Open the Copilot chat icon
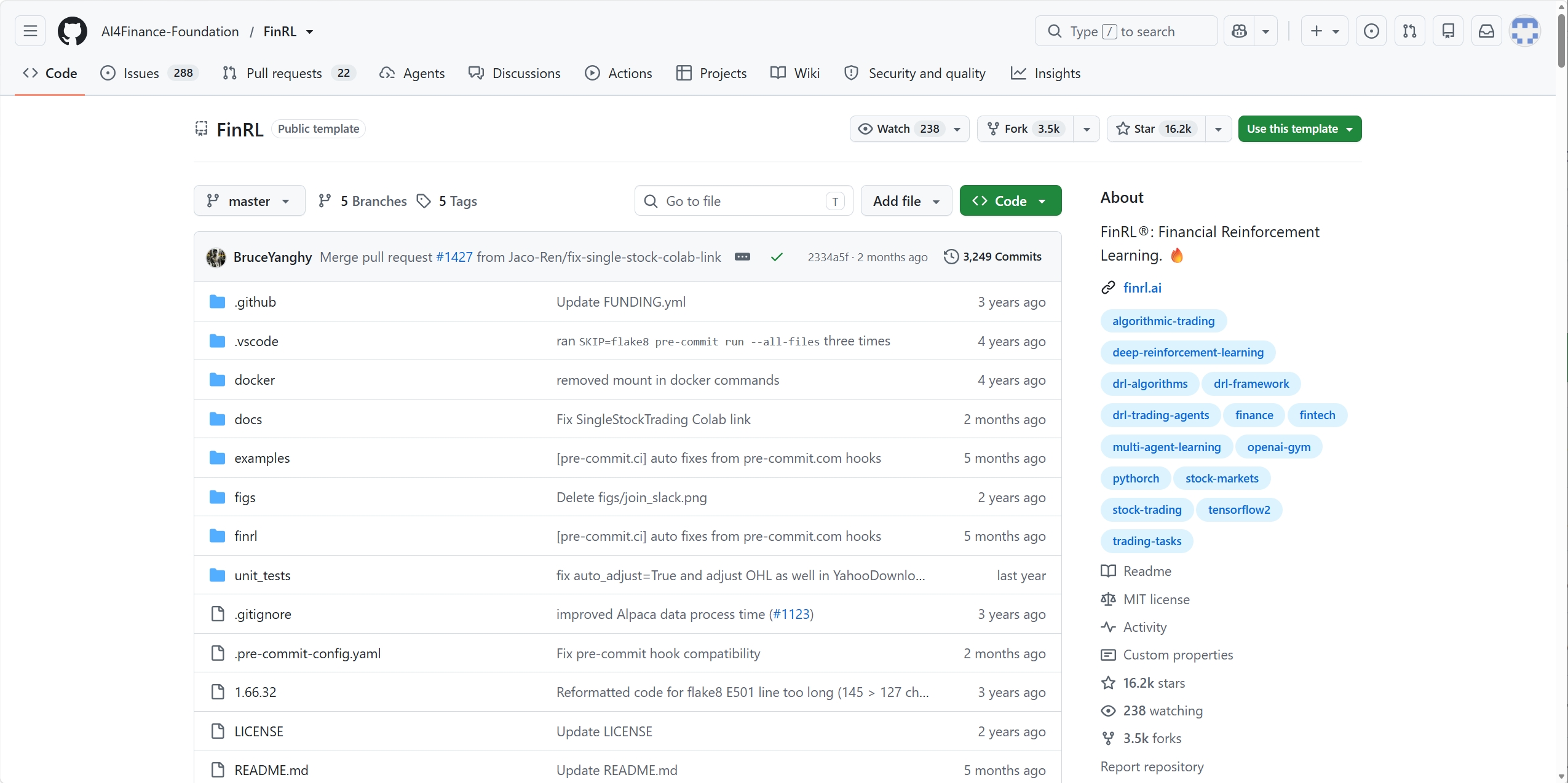1568x783 pixels. coord(1239,31)
